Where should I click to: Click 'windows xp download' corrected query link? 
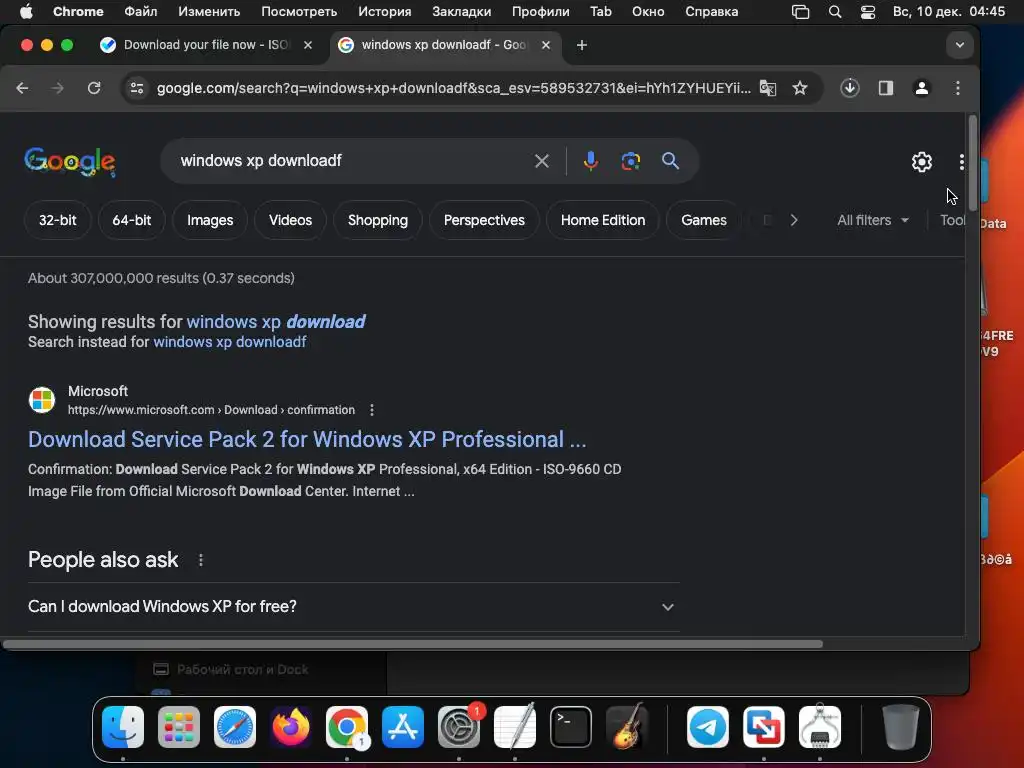276,322
